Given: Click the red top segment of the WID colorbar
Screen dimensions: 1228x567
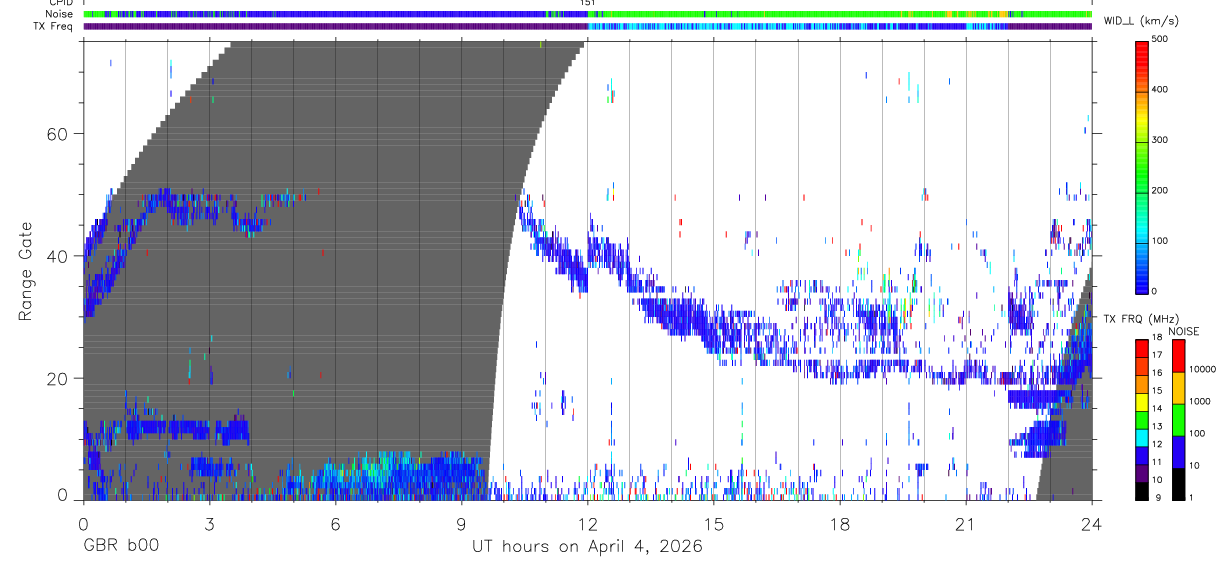Looking at the screenshot, I should [1142, 53].
